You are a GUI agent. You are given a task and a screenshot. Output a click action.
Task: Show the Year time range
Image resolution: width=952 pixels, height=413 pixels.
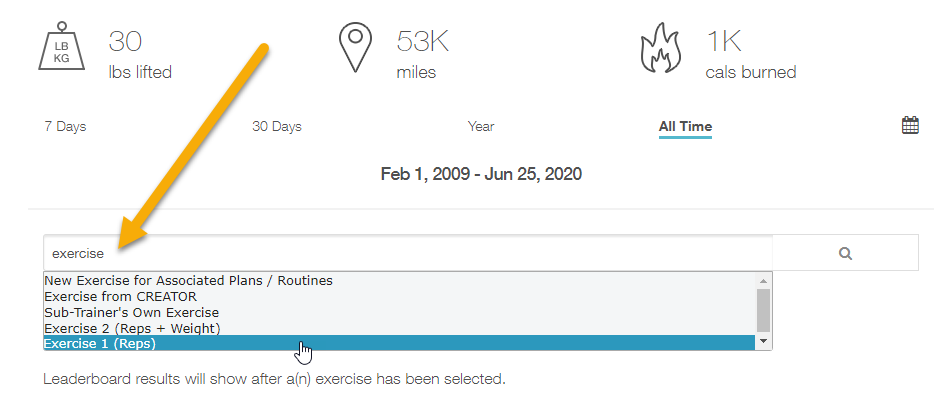pyautogui.click(x=481, y=127)
